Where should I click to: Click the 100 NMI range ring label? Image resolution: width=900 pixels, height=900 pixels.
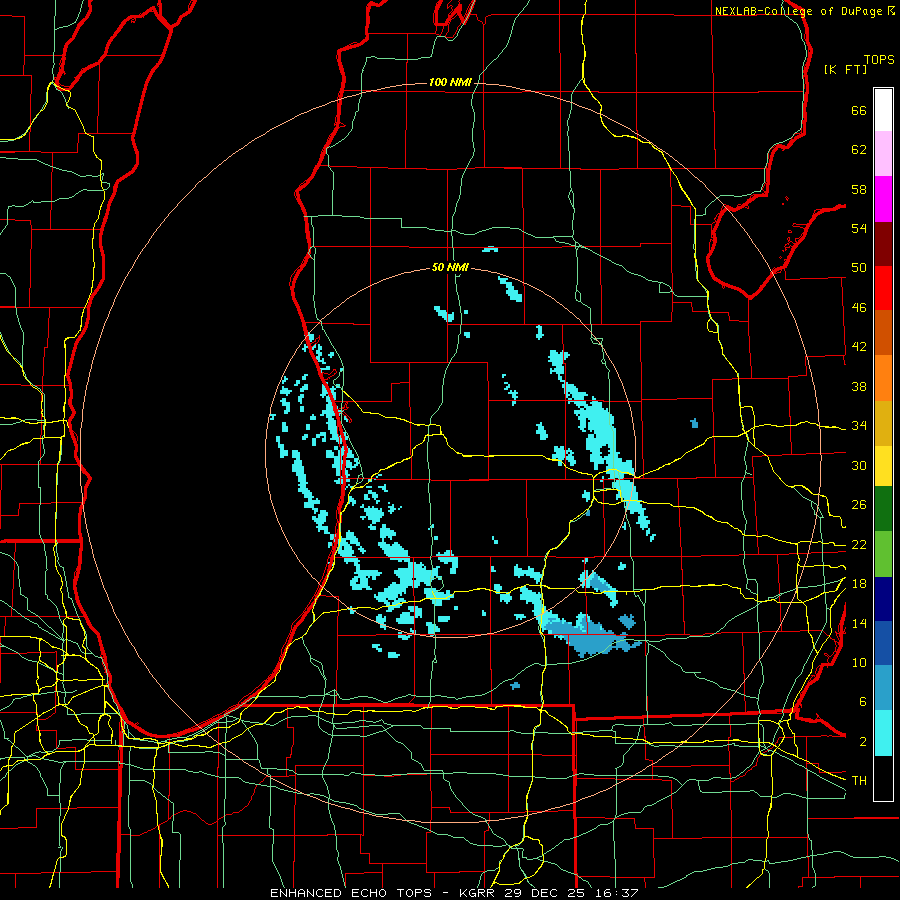pyautogui.click(x=450, y=83)
